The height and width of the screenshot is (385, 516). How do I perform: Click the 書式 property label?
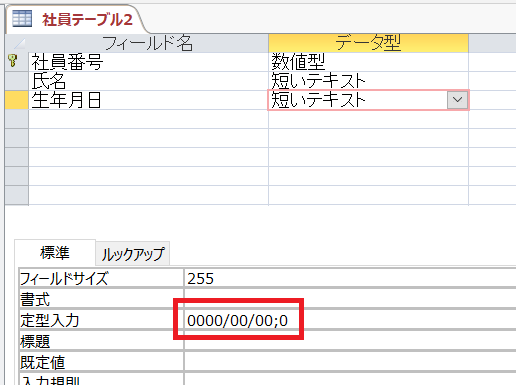point(101,299)
